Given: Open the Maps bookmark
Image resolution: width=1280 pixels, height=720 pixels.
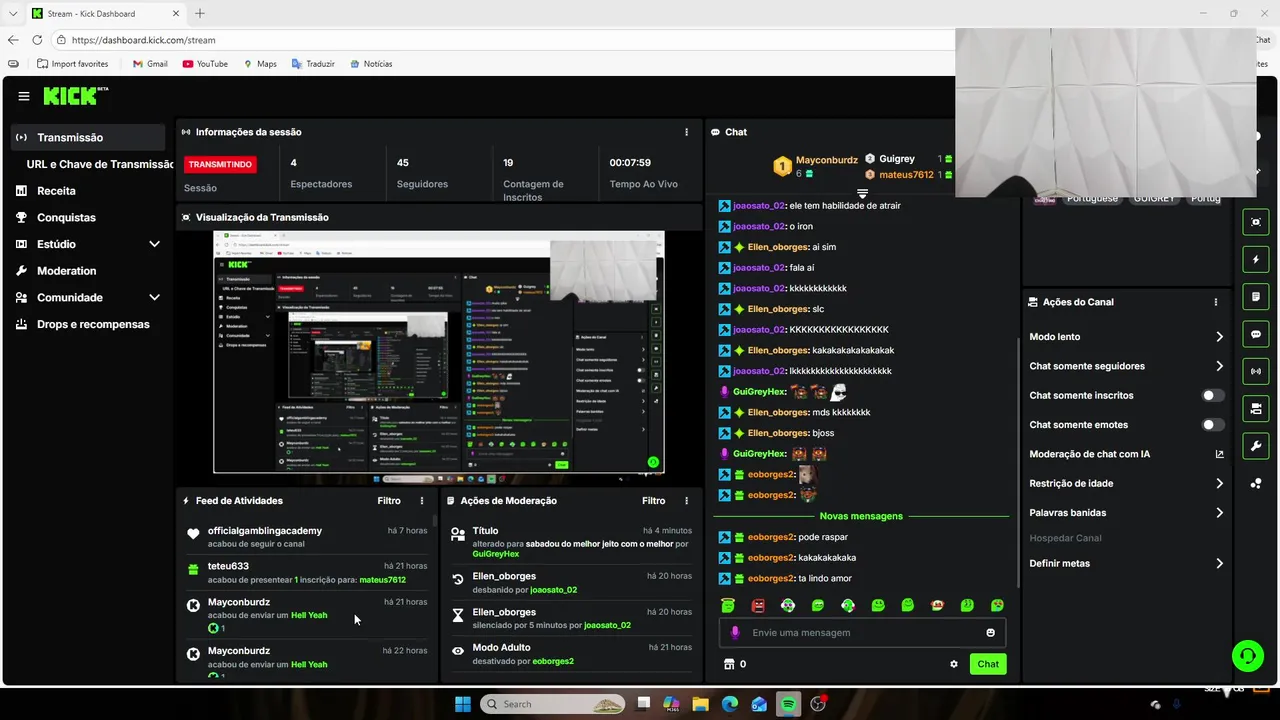Looking at the screenshot, I should click(259, 64).
